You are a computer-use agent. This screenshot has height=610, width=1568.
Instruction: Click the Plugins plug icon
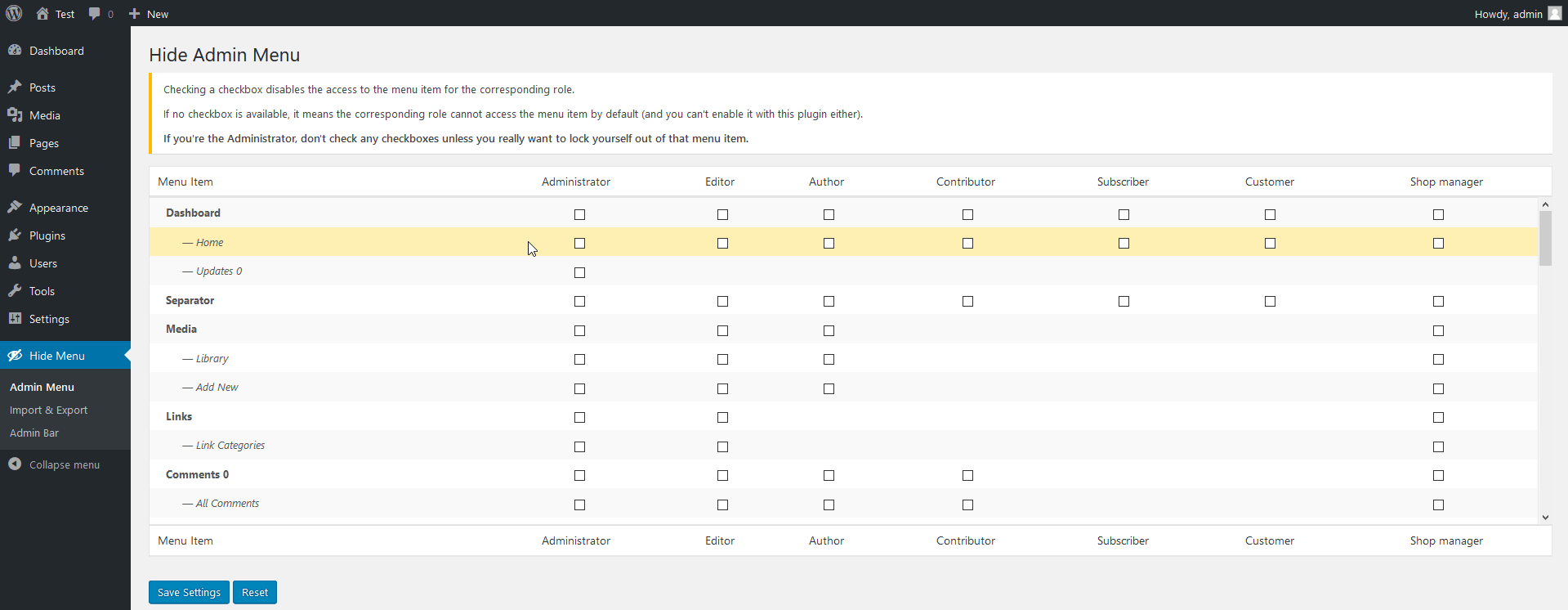click(x=15, y=235)
